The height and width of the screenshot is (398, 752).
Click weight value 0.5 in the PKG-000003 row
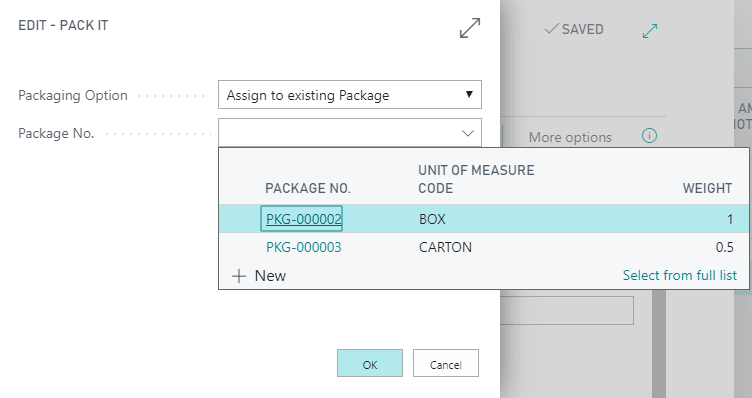pyautogui.click(x=724, y=247)
